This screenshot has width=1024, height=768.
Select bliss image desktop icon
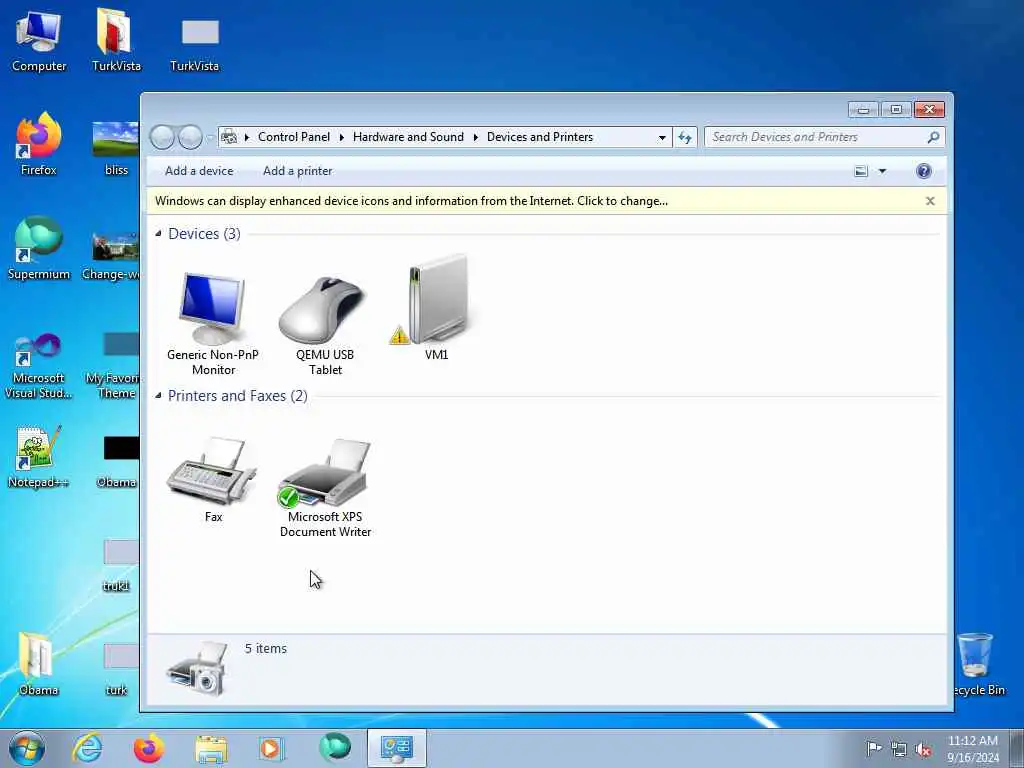116,148
